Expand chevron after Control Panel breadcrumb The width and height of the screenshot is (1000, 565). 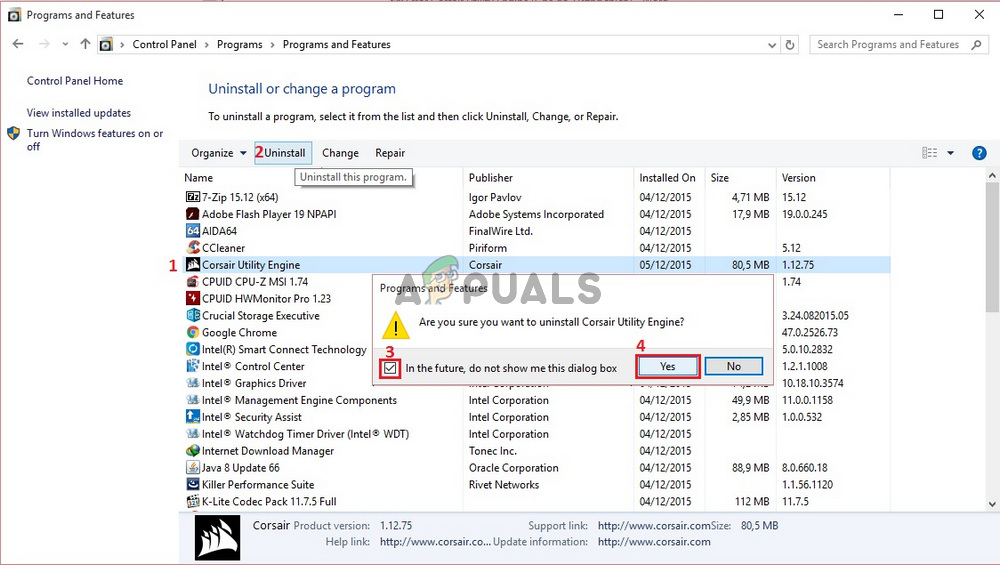207,45
